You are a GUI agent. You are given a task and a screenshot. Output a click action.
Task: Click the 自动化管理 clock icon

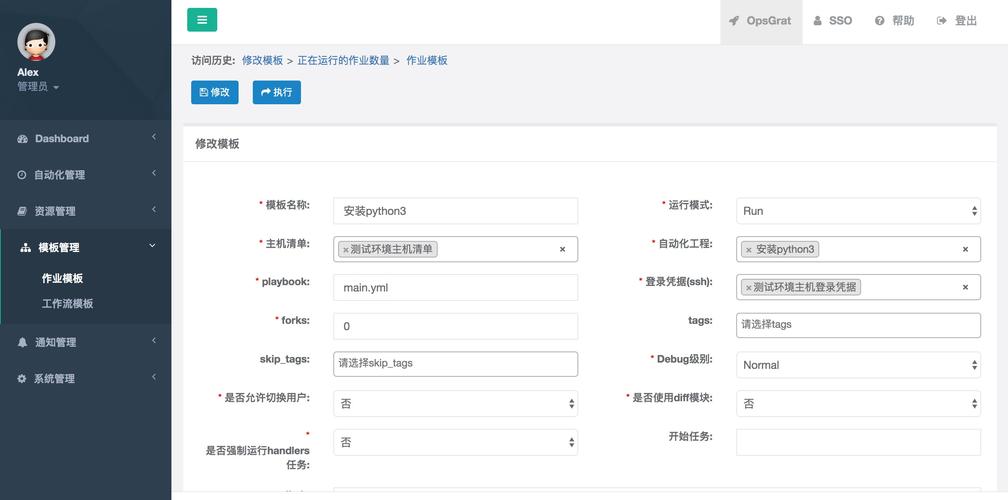click(22, 175)
